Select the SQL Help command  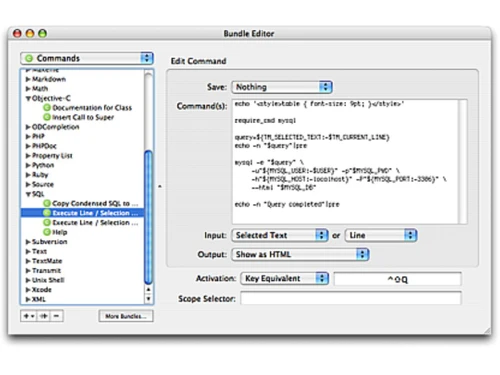[x=55, y=232]
